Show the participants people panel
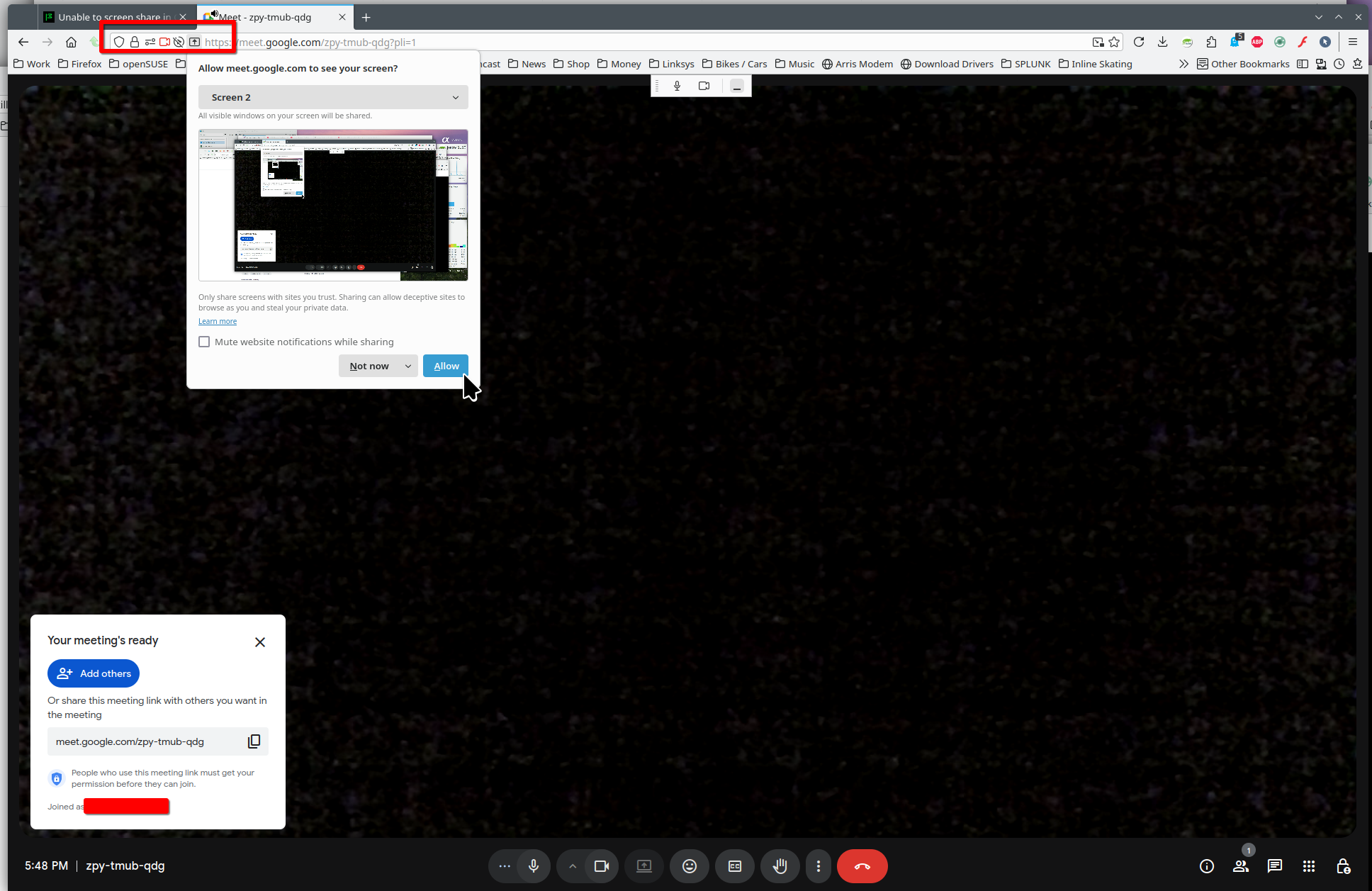Image resolution: width=1372 pixels, height=891 pixels. tap(1240, 866)
